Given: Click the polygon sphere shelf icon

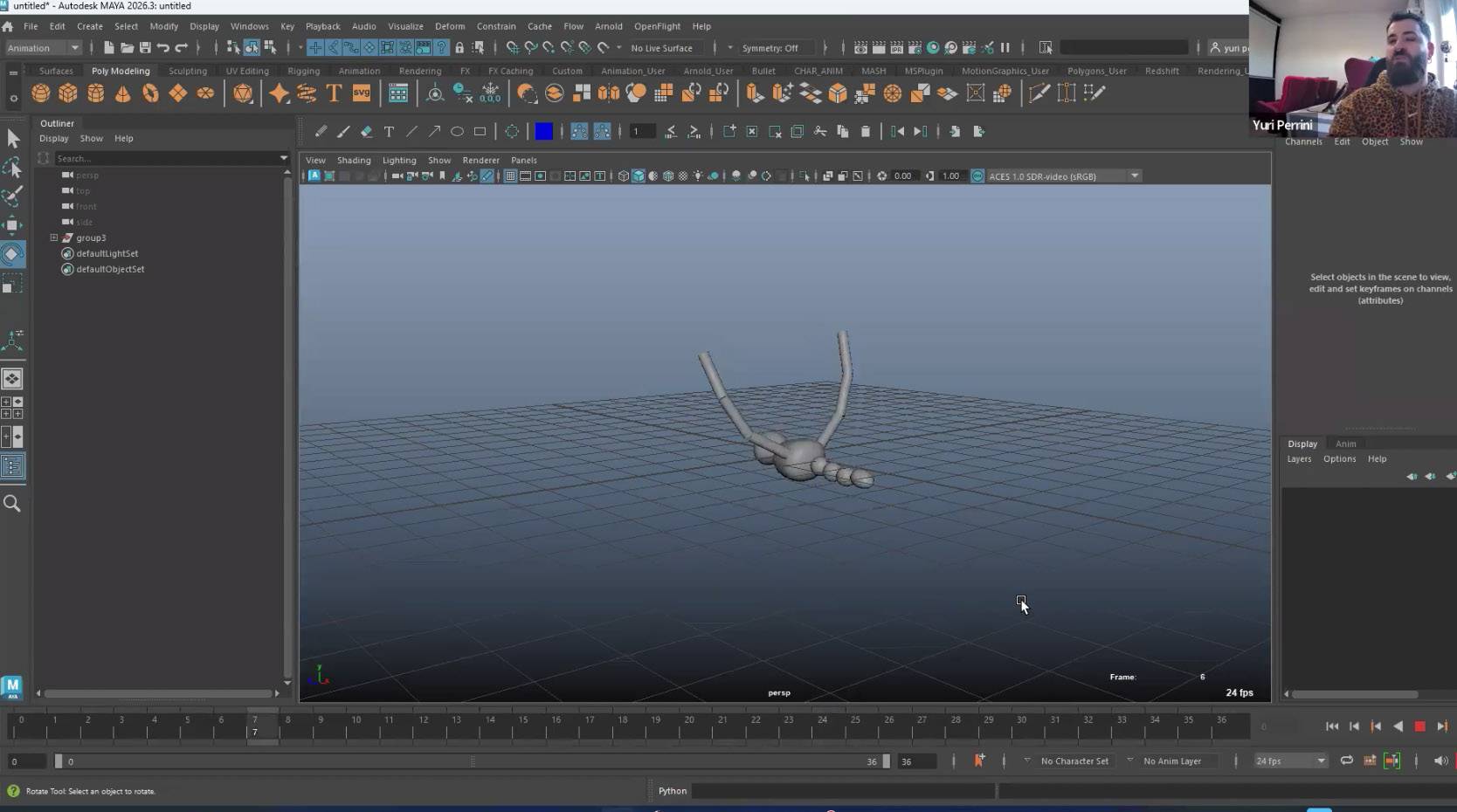Looking at the screenshot, I should click(x=40, y=93).
